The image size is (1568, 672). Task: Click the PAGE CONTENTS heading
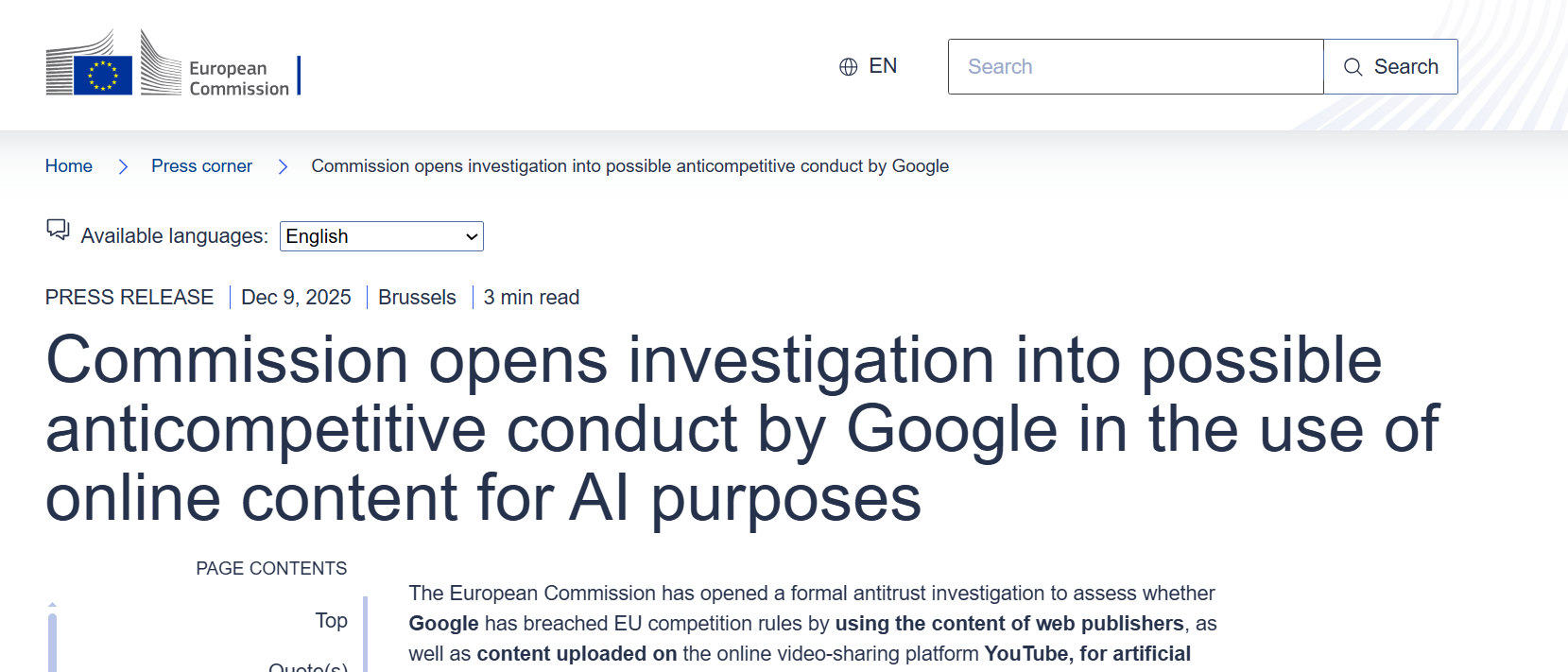tap(271, 569)
